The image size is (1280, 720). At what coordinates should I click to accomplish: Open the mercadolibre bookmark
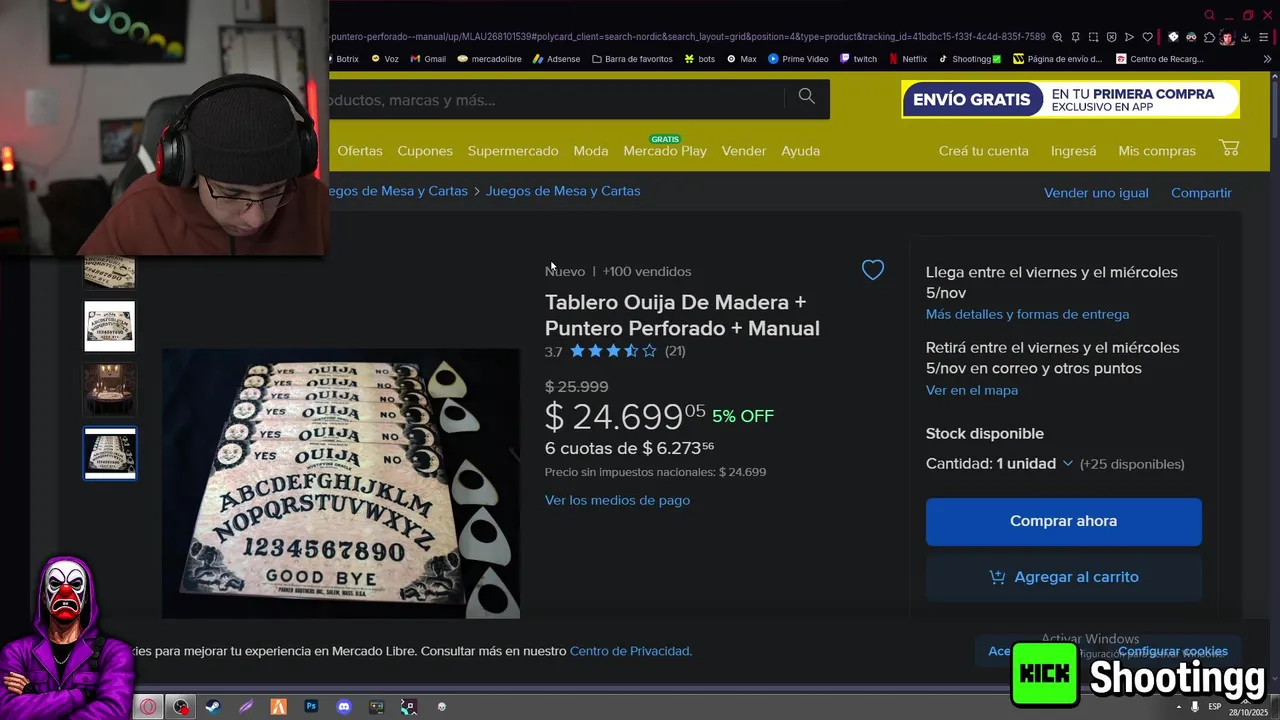pyautogui.click(x=489, y=59)
